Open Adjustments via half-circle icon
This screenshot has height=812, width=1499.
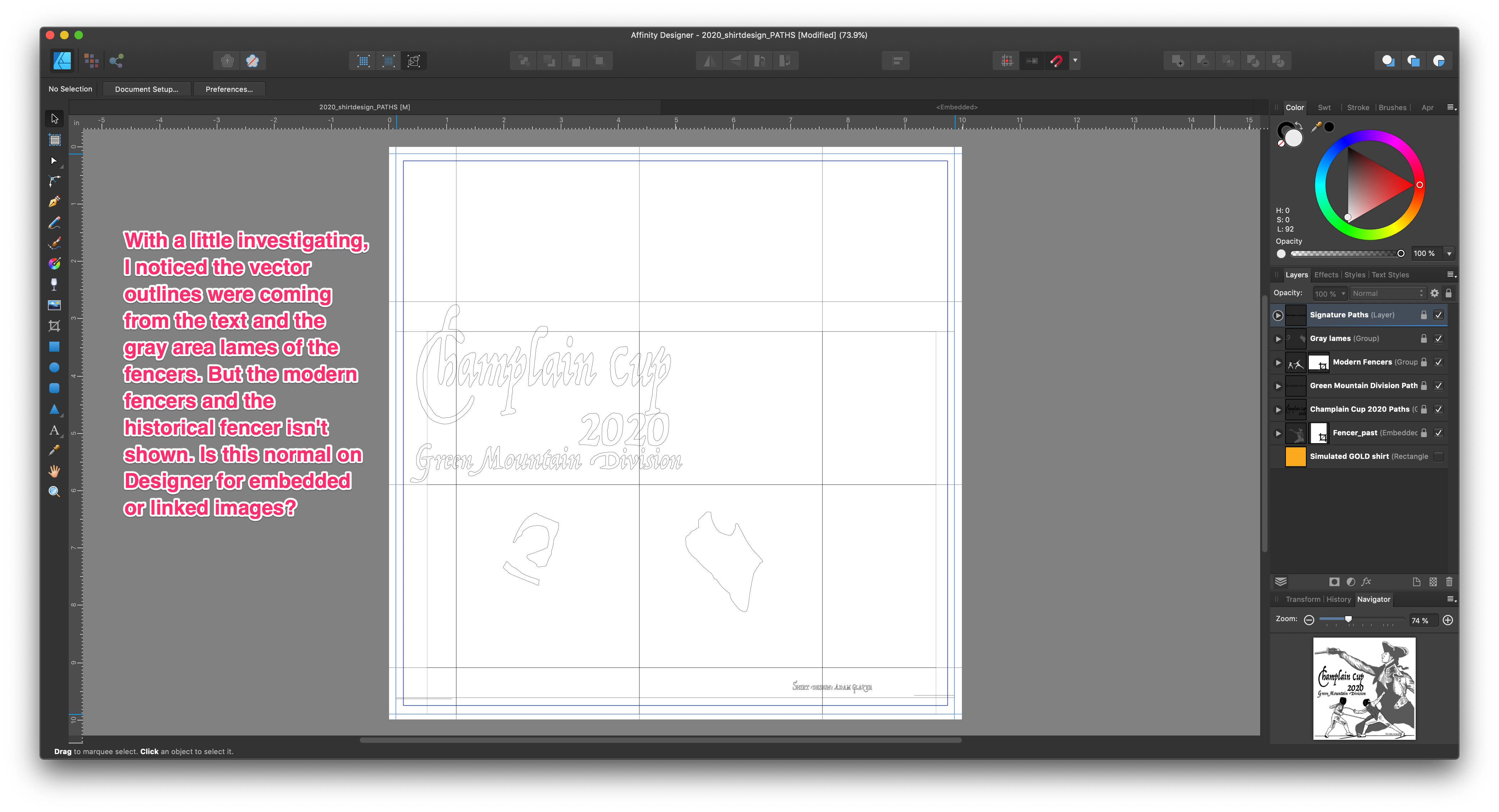(1351, 582)
